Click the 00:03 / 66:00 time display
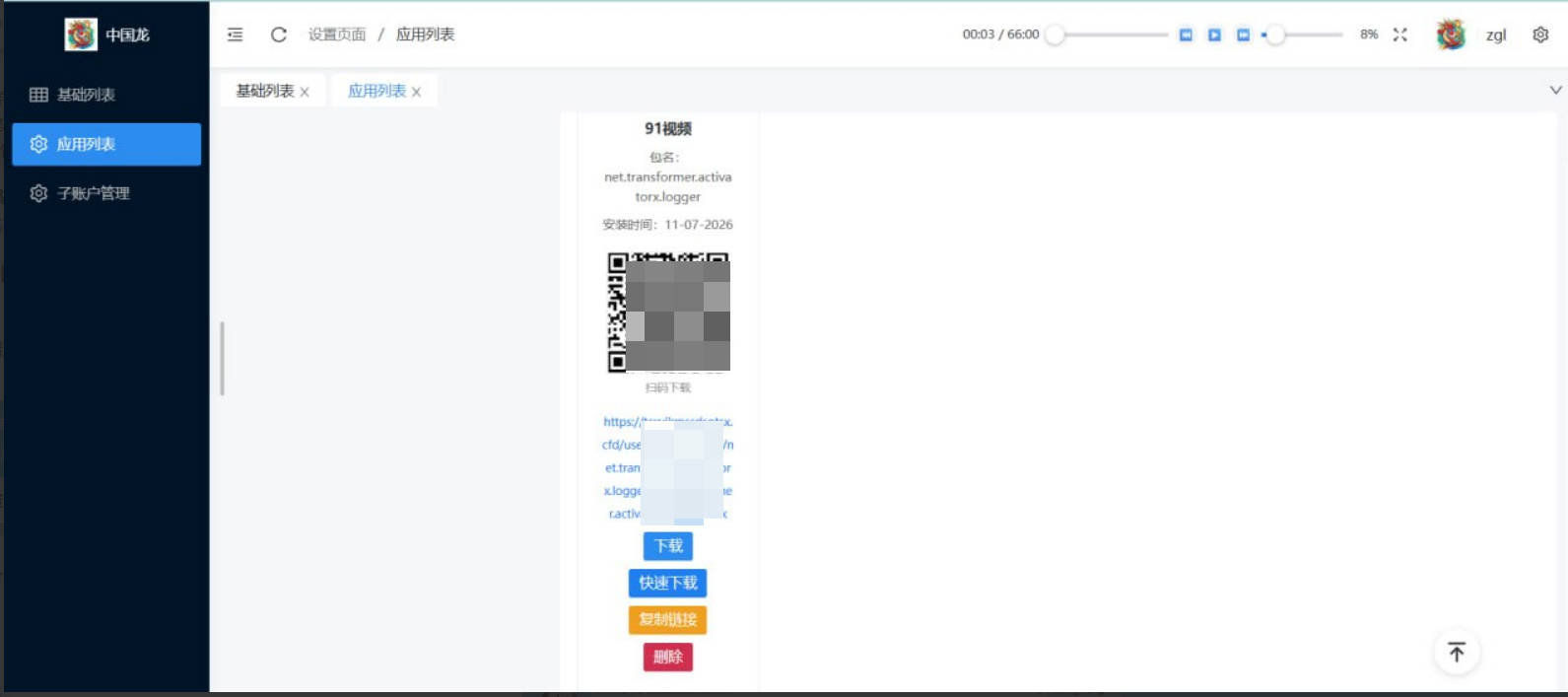 (x=1000, y=35)
